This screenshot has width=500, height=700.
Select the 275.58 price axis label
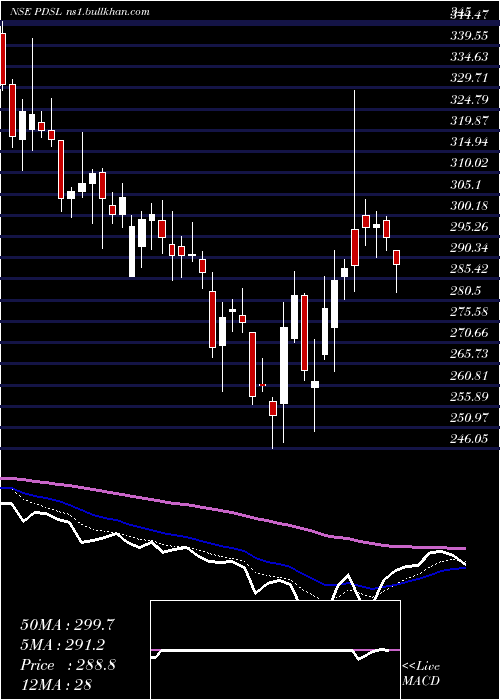469,312
